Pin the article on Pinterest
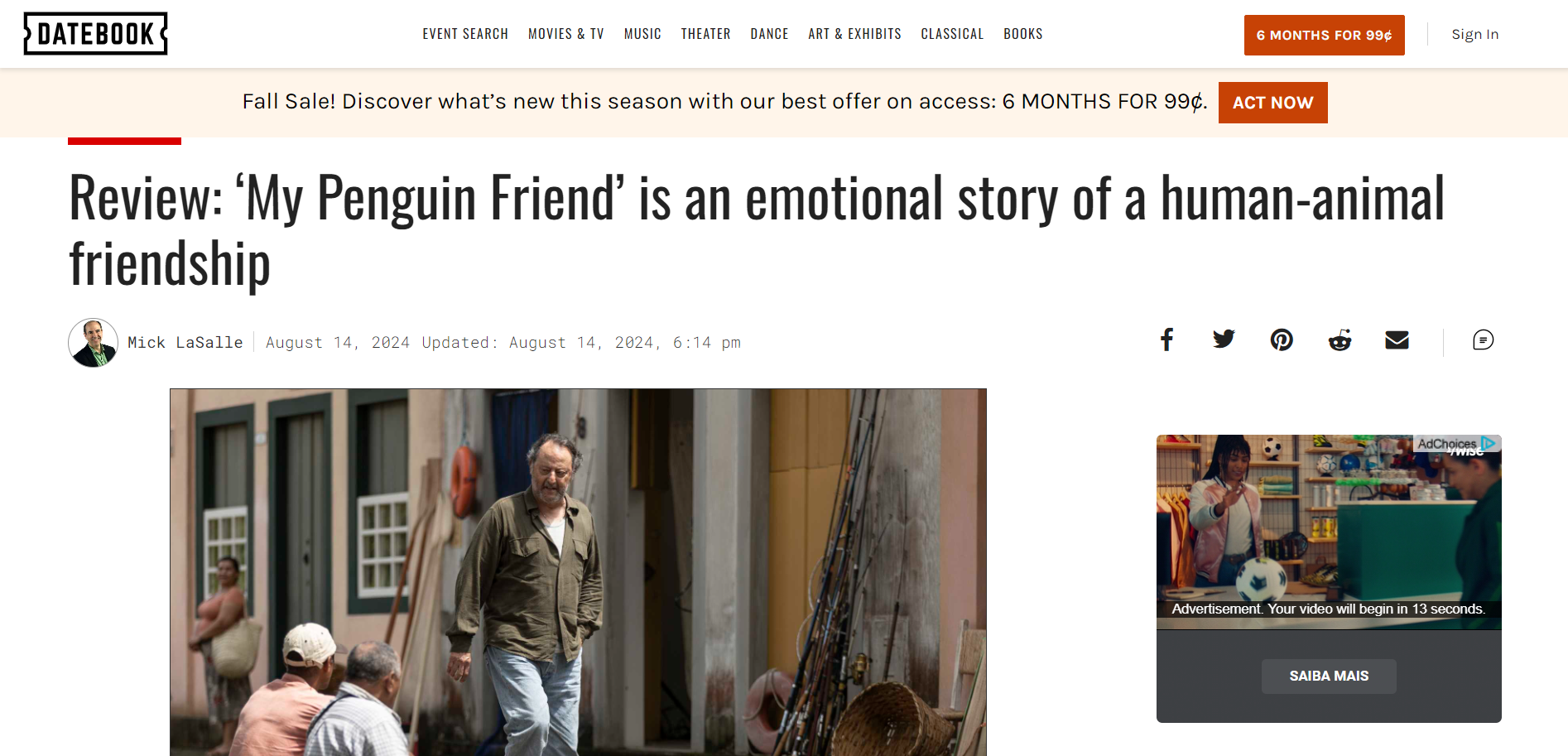 point(1282,339)
